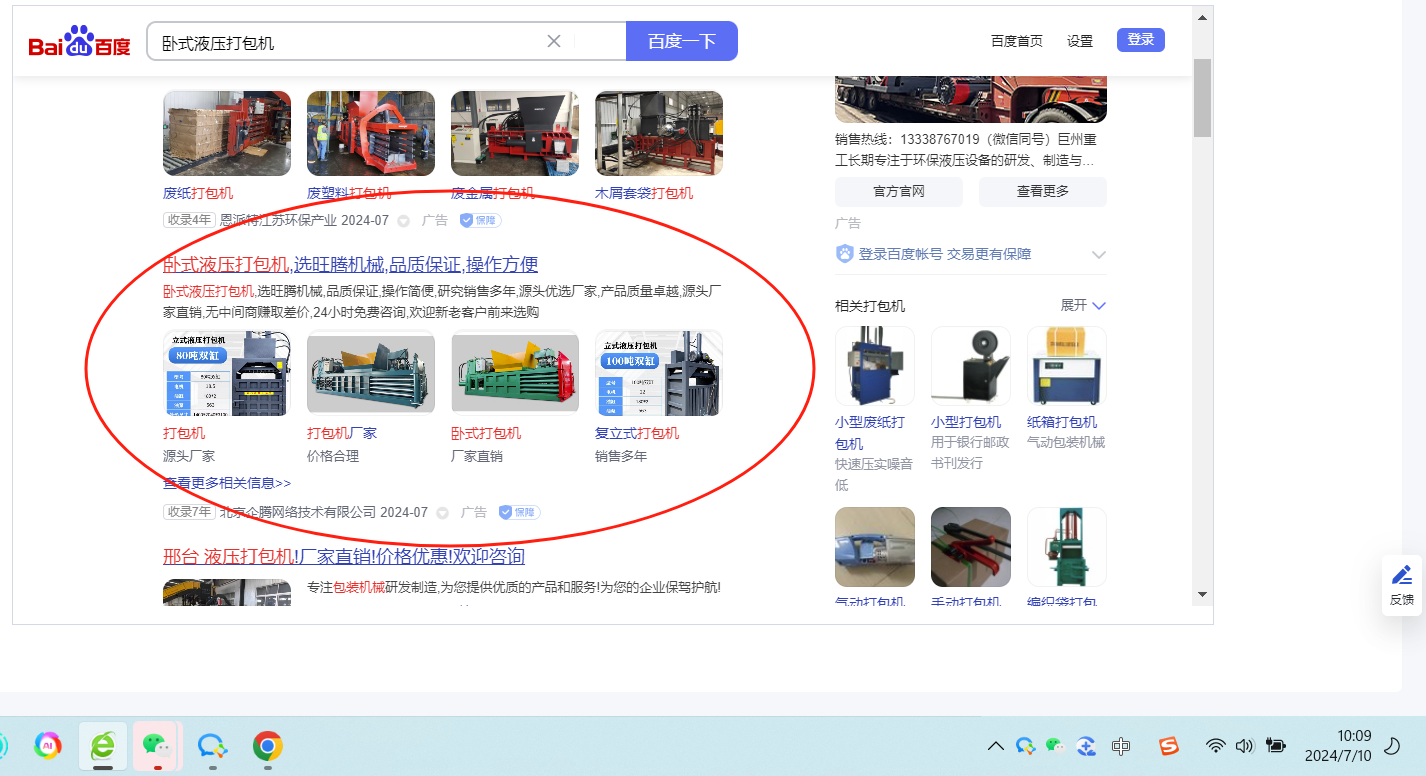Image resolution: width=1426 pixels, height=776 pixels.
Task: Click the 百度一下 search button
Action: (x=682, y=41)
